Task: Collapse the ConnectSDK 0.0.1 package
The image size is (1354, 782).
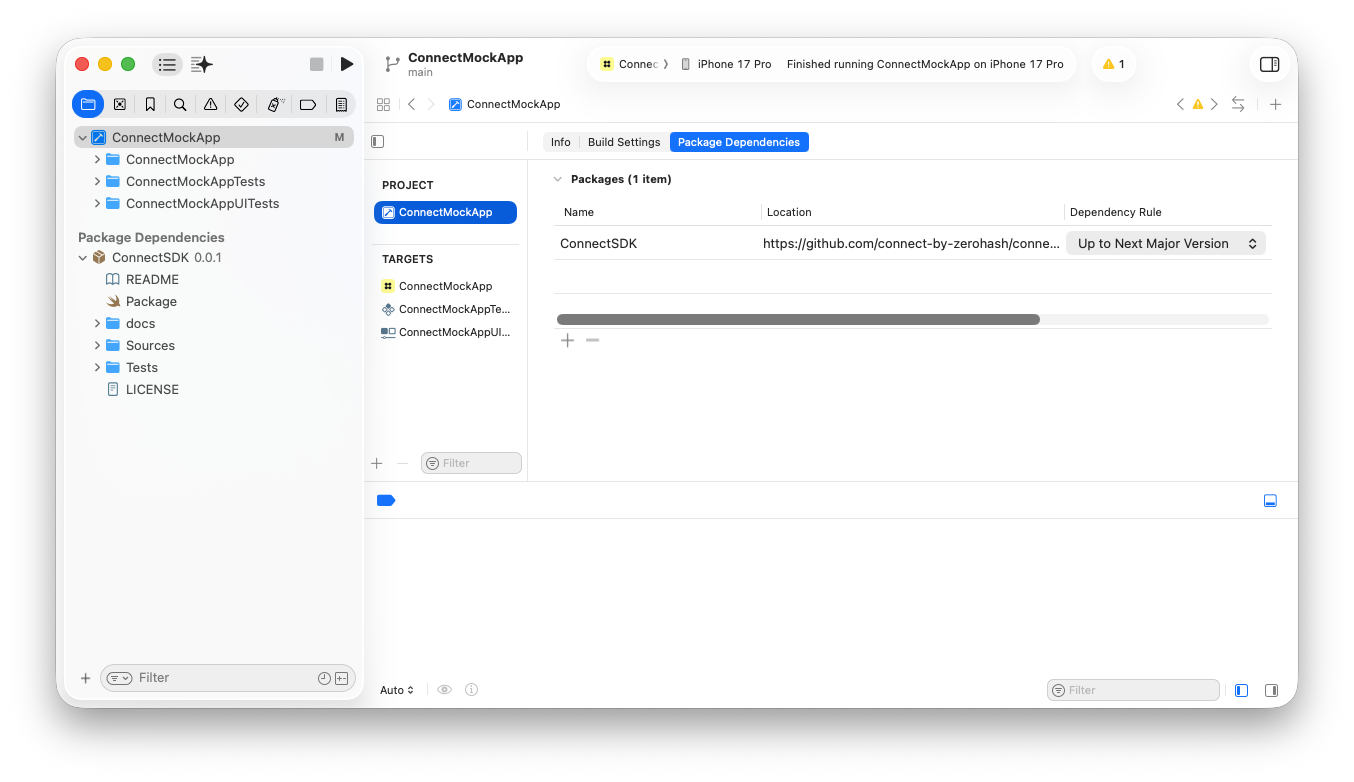Action: click(82, 258)
